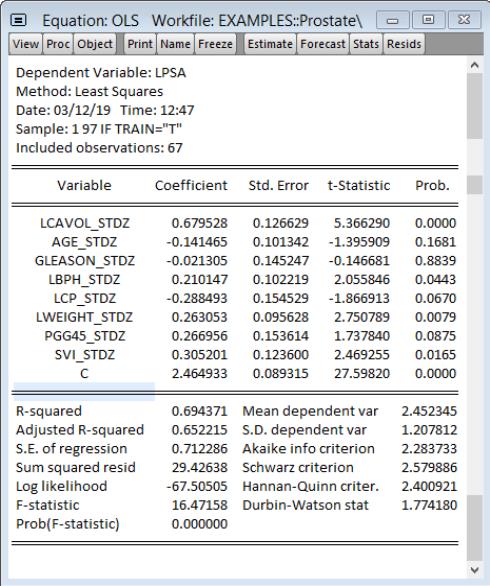This screenshot has height=586, width=490.
Task: Select Std. Error value 0.095628
Action: (281, 317)
